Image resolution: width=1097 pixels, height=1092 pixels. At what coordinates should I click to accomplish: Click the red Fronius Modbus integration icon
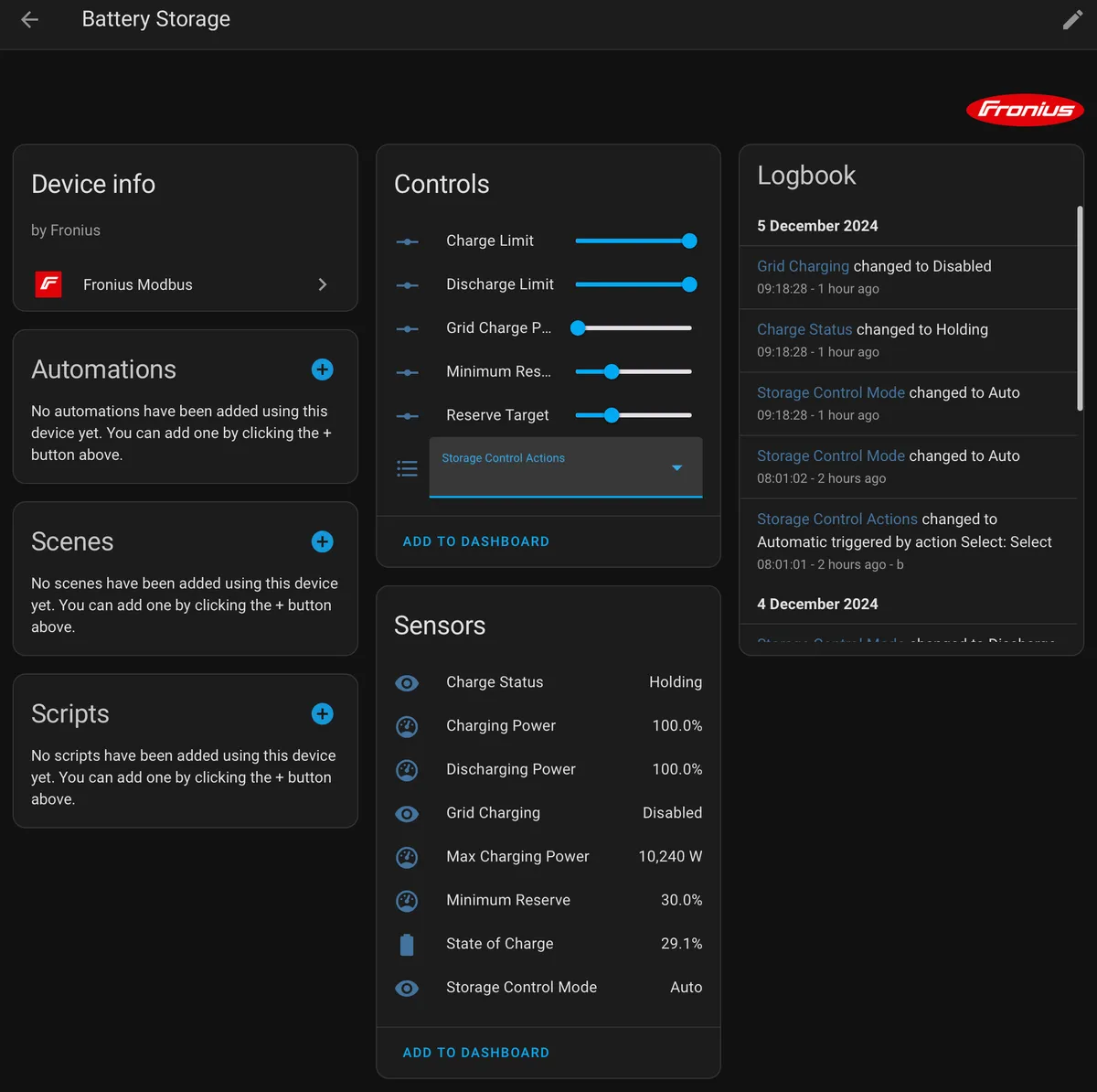click(x=48, y=284)
